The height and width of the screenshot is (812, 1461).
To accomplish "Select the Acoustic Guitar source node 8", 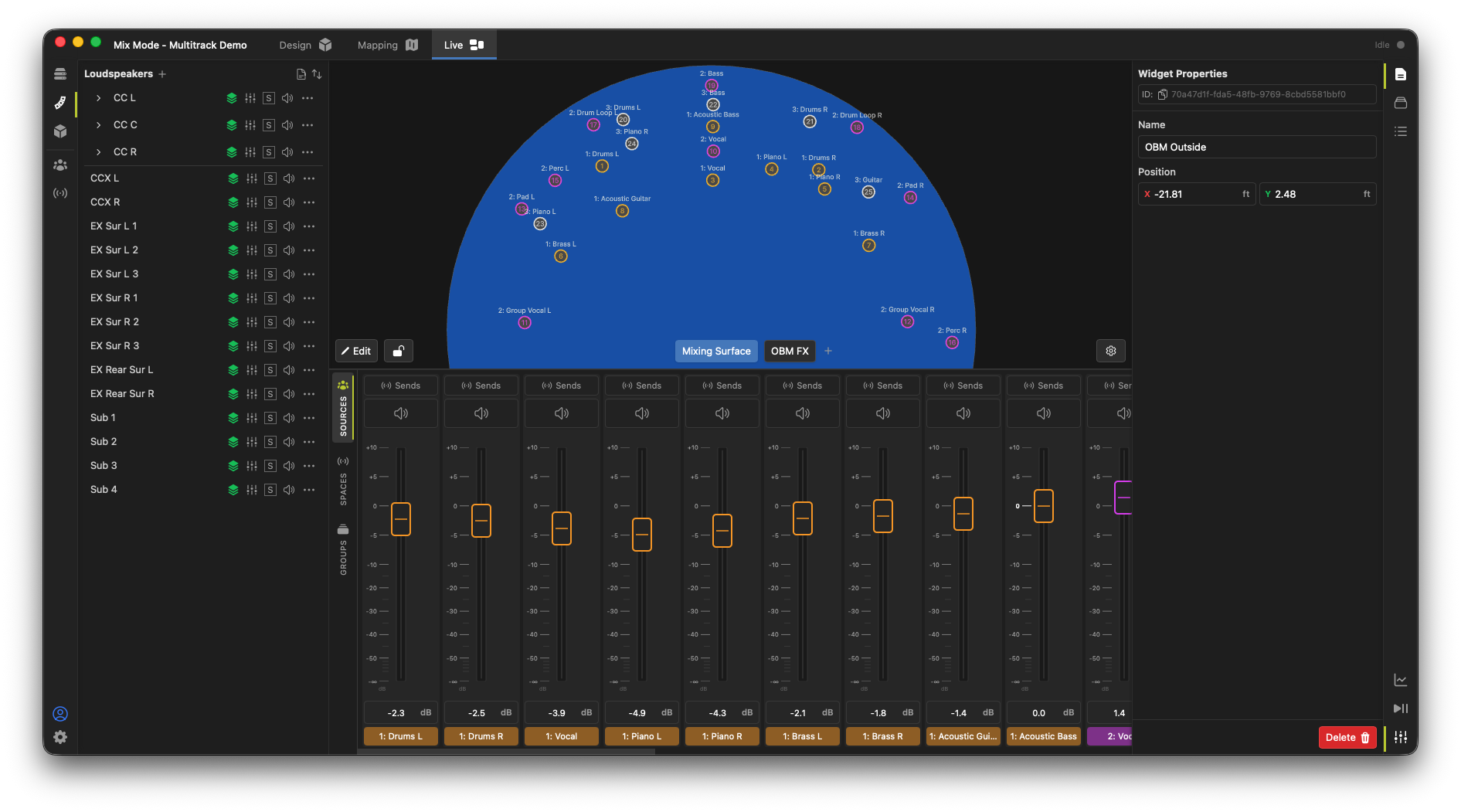I will point(622,211).
